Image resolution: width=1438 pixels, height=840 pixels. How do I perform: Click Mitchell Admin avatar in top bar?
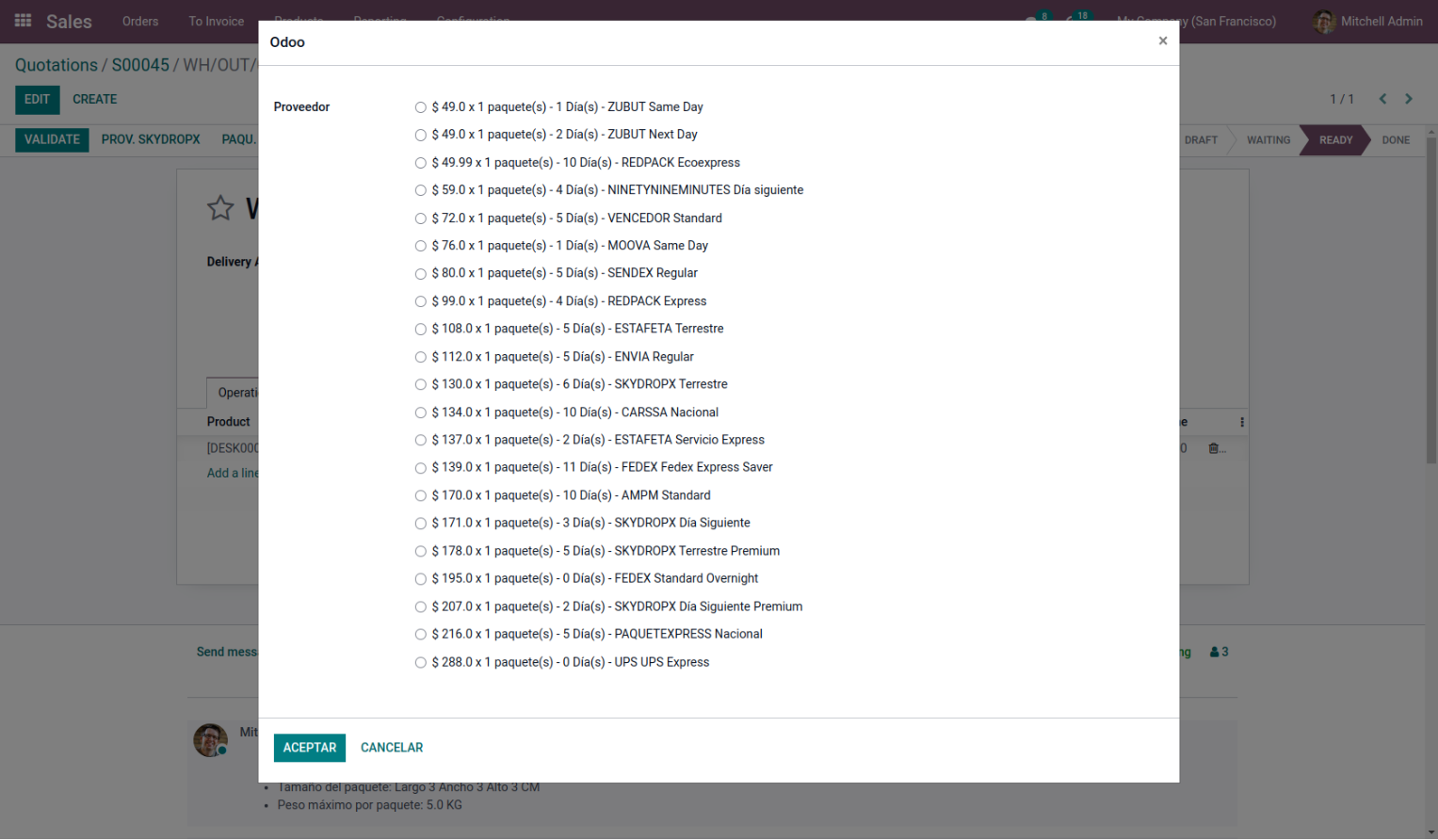point(1324,21)
